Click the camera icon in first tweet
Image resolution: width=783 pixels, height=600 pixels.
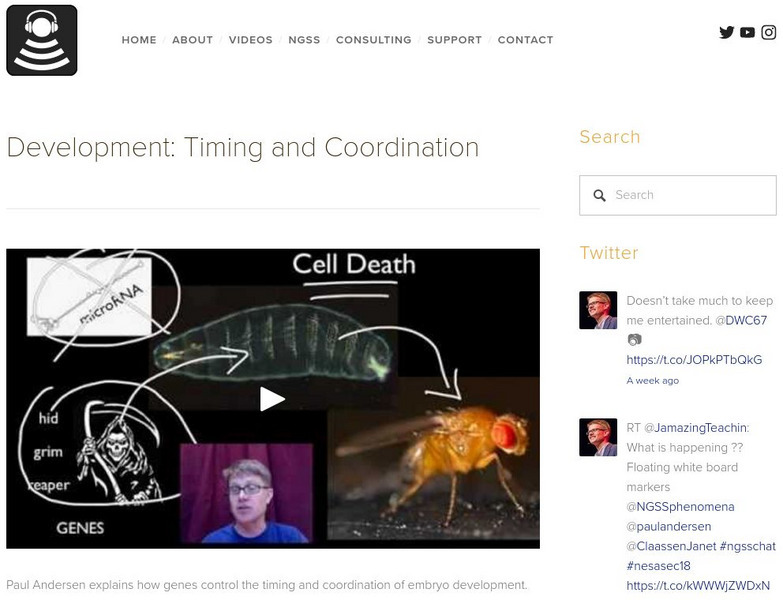click(634, 340)
